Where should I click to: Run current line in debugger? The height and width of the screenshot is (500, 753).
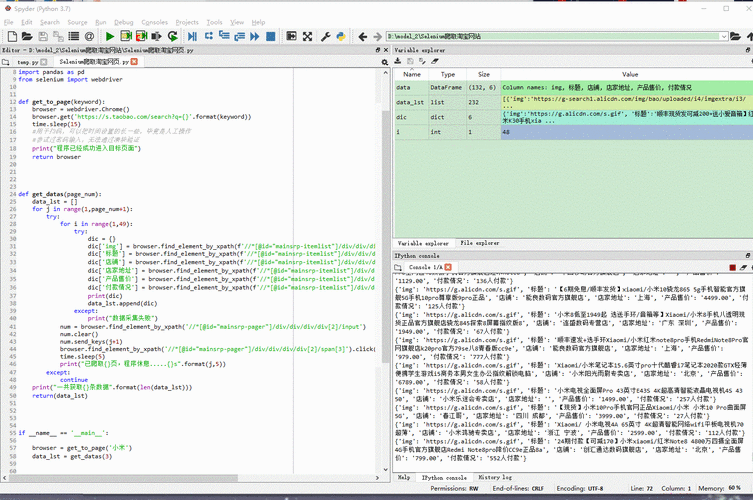click(x=209, y=36)
